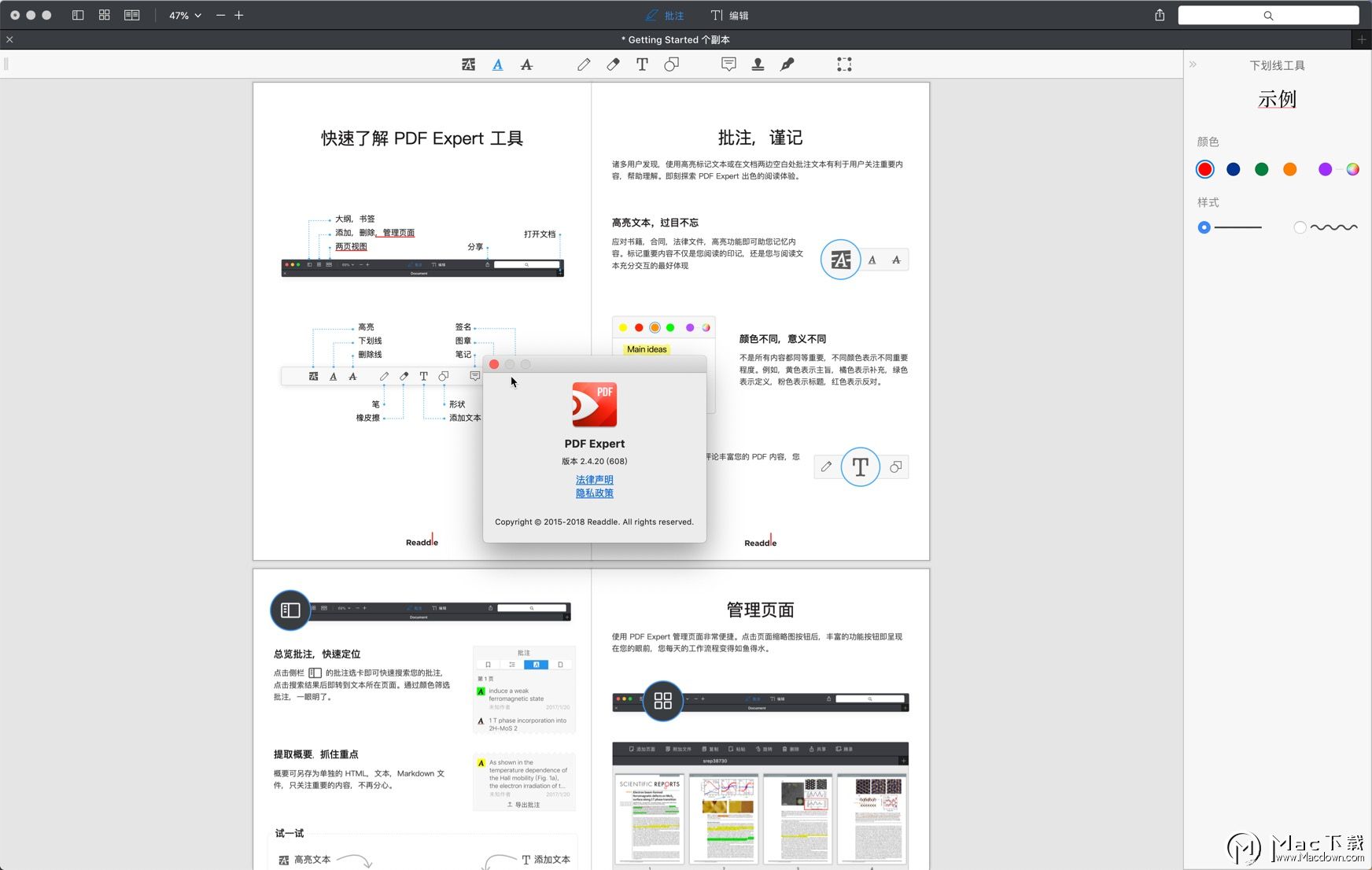The height and width of the screenshot is (870, 1372).
Task: Open the custom color wheel picker
Action: point(1352,169)
